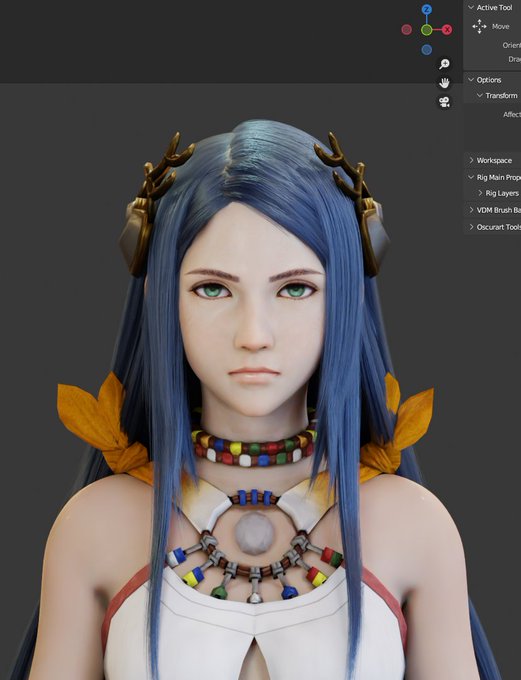Expand the Rig Layers subpanel
Image resolution: width=521 pixels, height=680 pixels.
pos(480,193)
